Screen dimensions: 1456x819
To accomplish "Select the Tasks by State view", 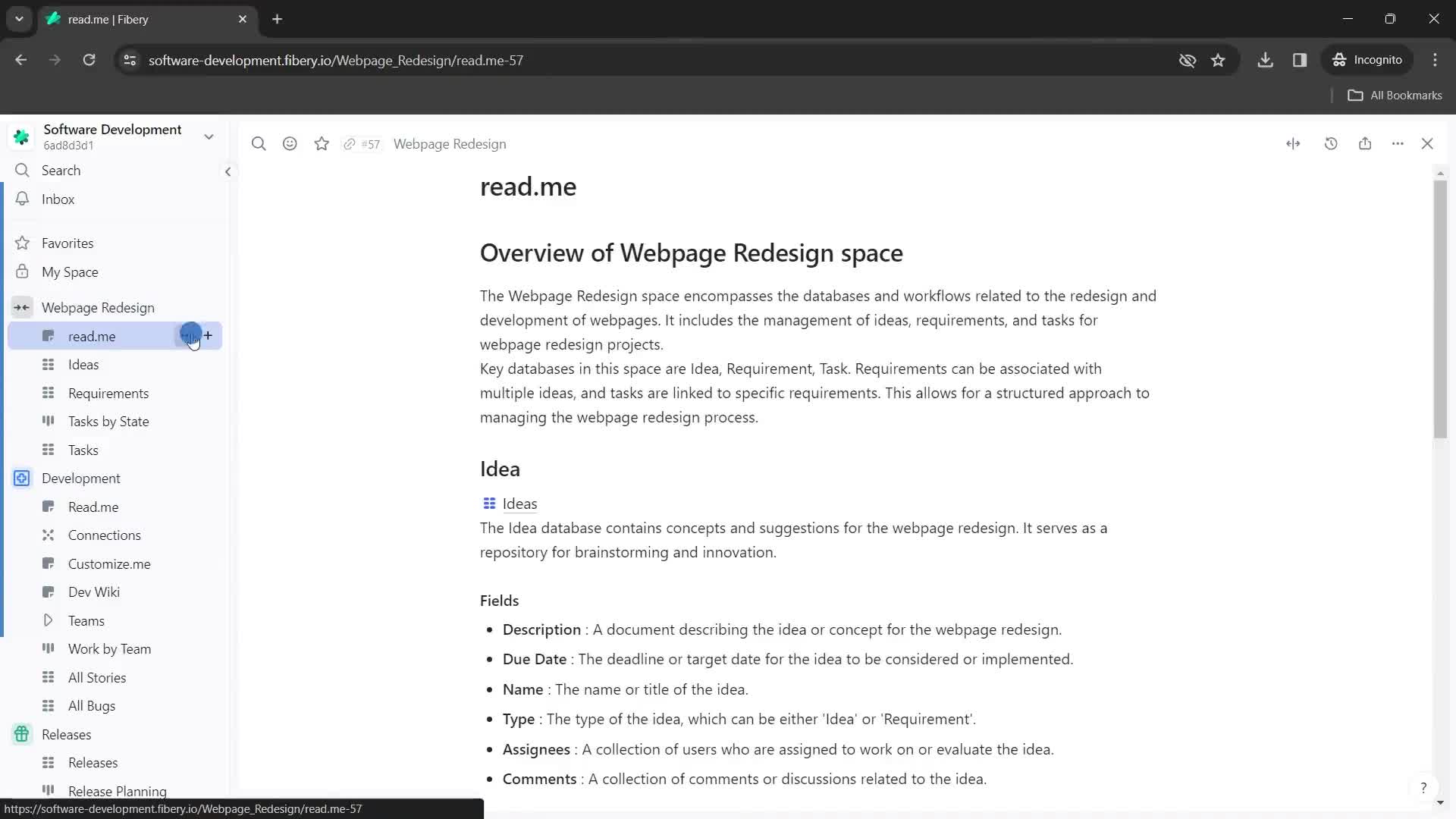I will [108, 422].
